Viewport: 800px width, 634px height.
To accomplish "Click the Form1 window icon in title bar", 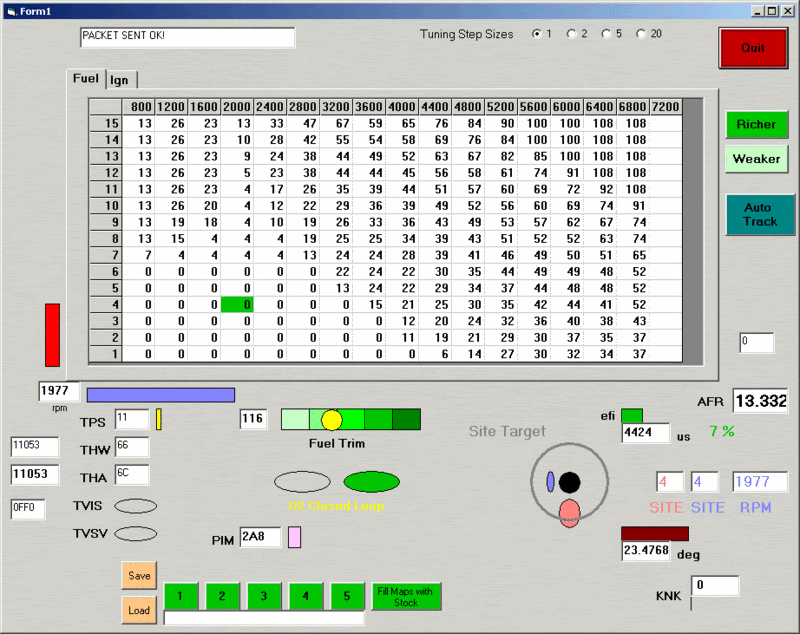I will [x=11, y=11].
